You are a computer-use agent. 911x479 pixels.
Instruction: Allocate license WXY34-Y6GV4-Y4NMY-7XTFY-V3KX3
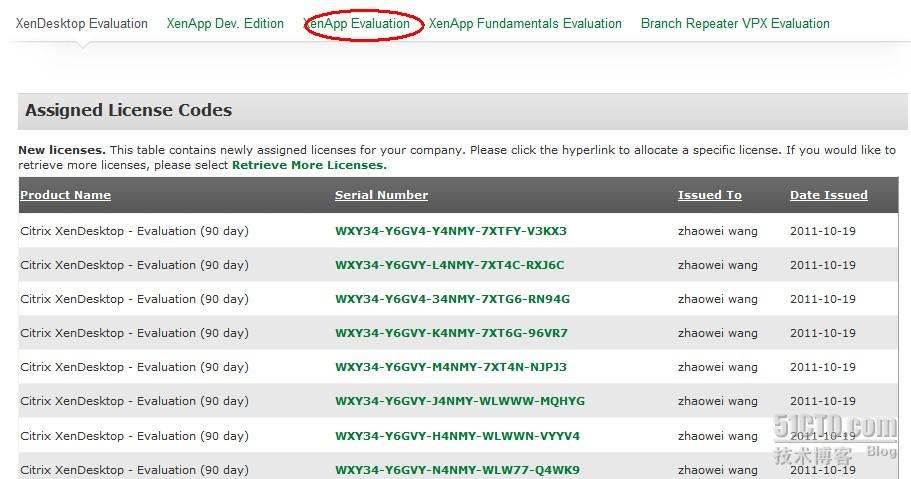tap(450, 231)
